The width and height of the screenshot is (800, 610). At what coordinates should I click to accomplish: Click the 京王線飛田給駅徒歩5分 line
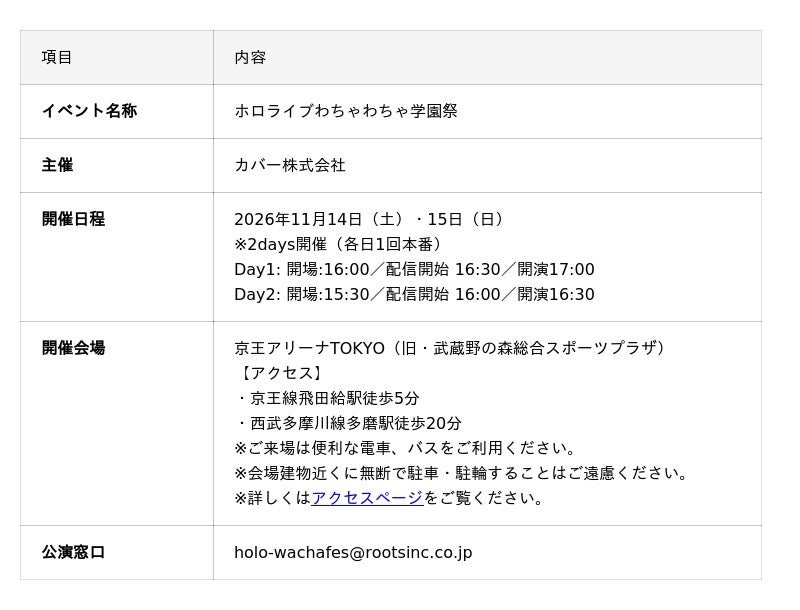(328, 398)
